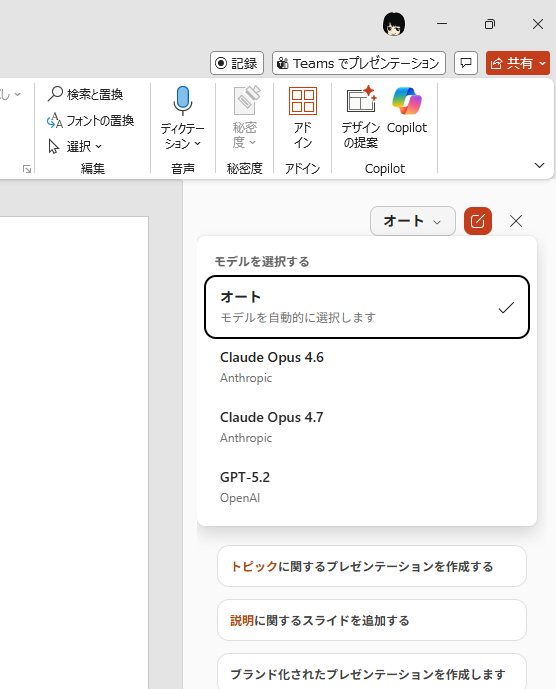The image size is (556, 689).
Task: Click 説明に関するスライドを追加する suggestion
Action: click(x=371, y=620)
